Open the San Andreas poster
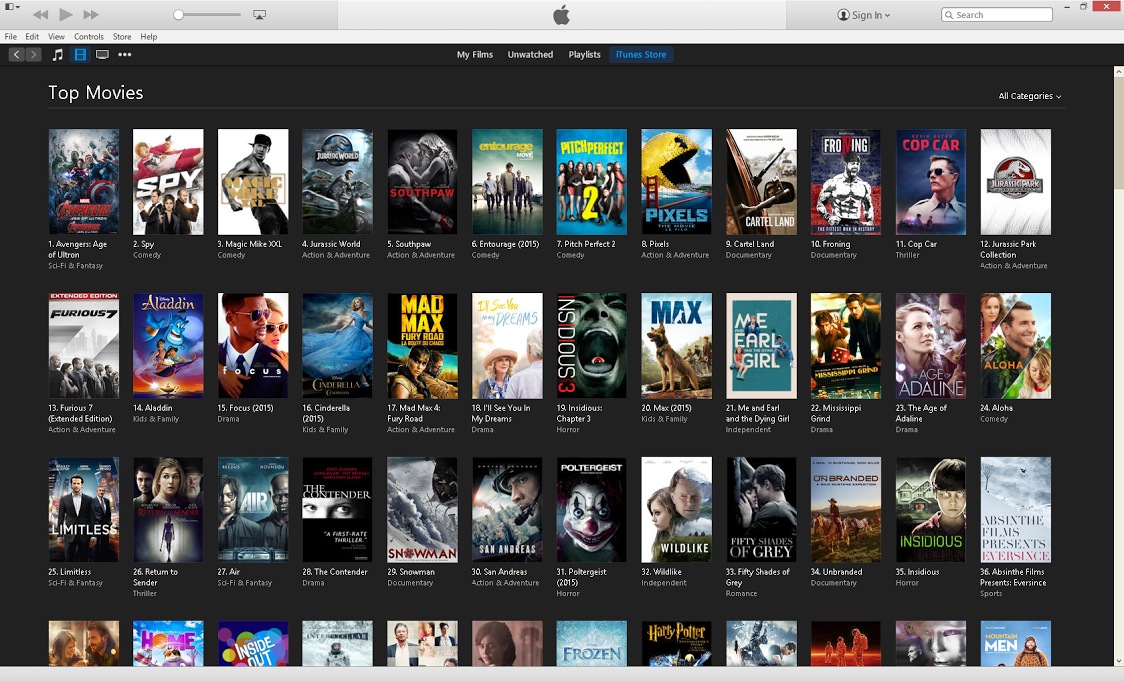This screenshot has height=681, width=1124. pyautogui.click(x=508, y=510)
